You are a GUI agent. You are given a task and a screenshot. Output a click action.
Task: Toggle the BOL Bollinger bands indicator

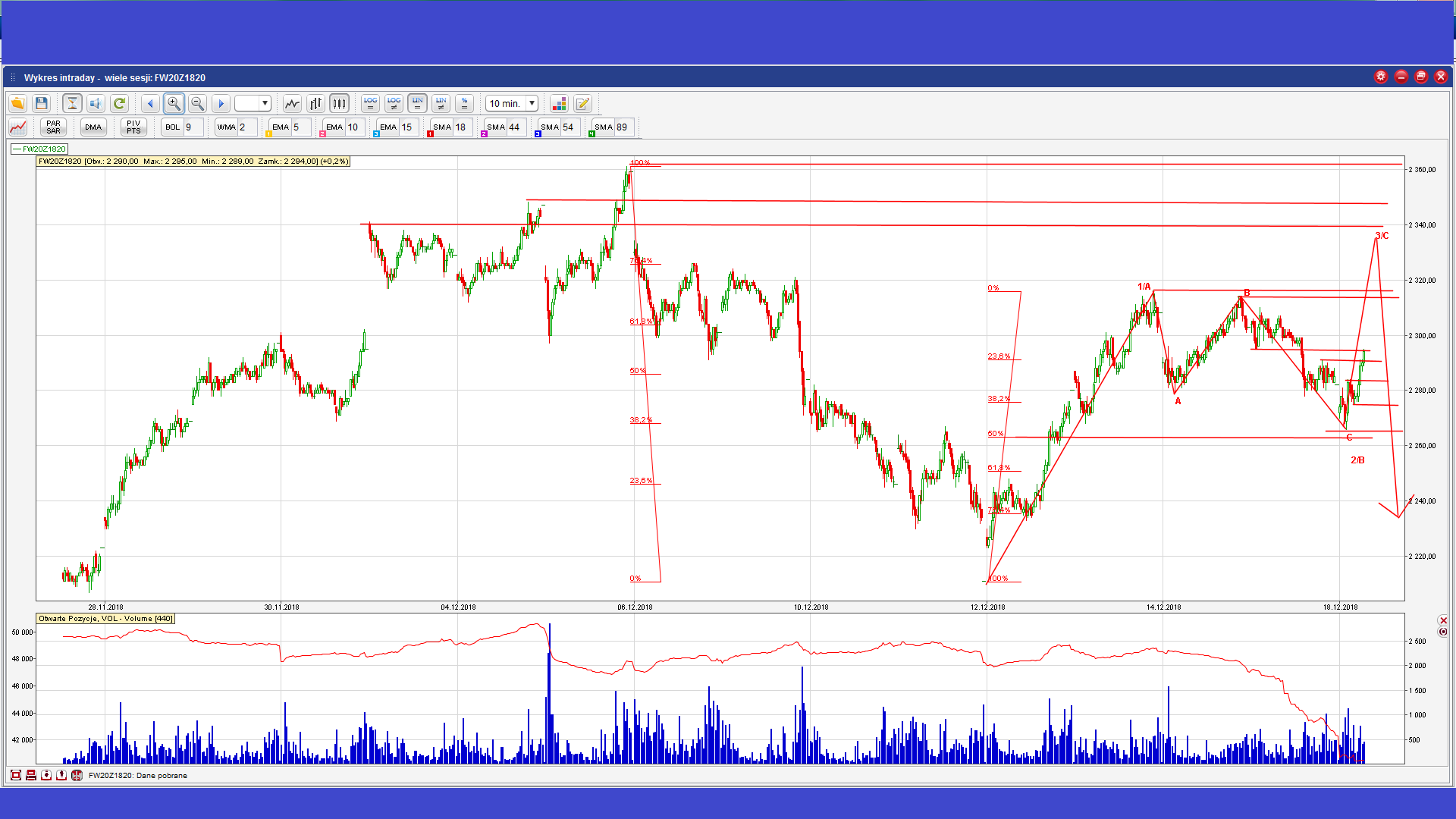click(173, 127)
